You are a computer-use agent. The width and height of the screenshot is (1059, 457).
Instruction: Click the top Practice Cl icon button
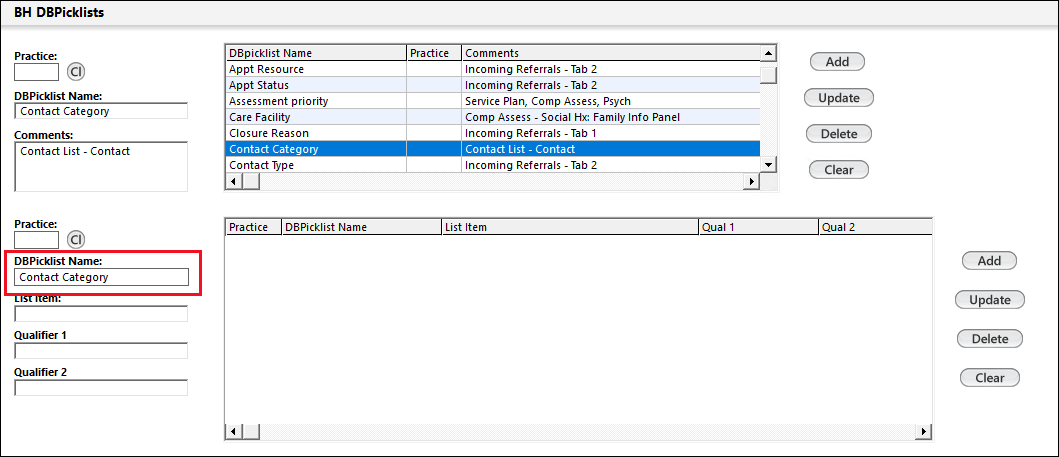(x=76, y=72)
